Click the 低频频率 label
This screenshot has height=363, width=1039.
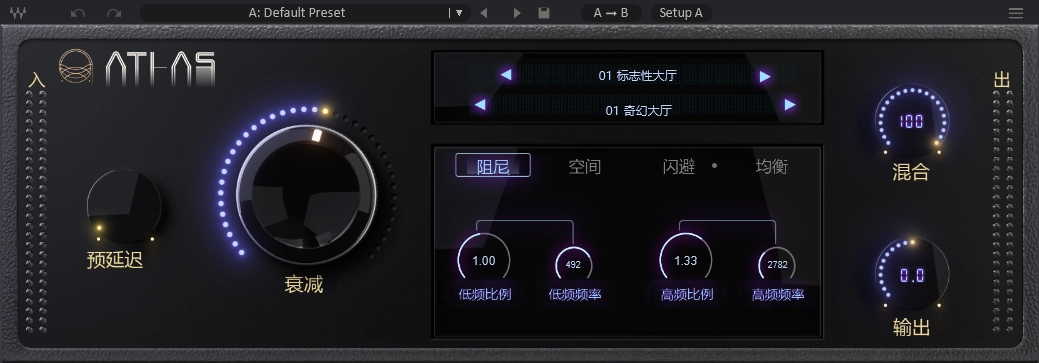click(574, 294)
